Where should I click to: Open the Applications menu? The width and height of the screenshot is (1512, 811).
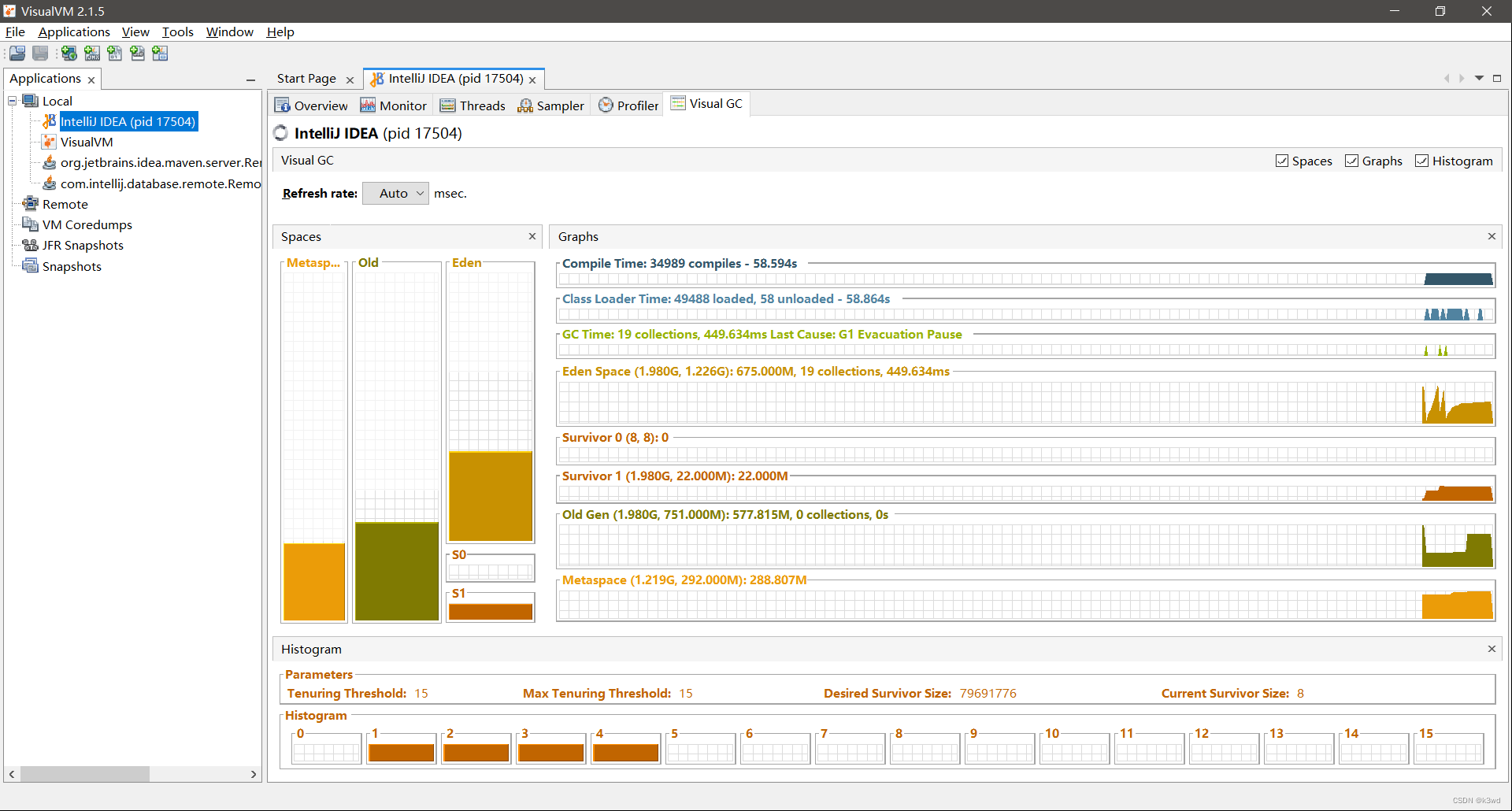[74, 32]
